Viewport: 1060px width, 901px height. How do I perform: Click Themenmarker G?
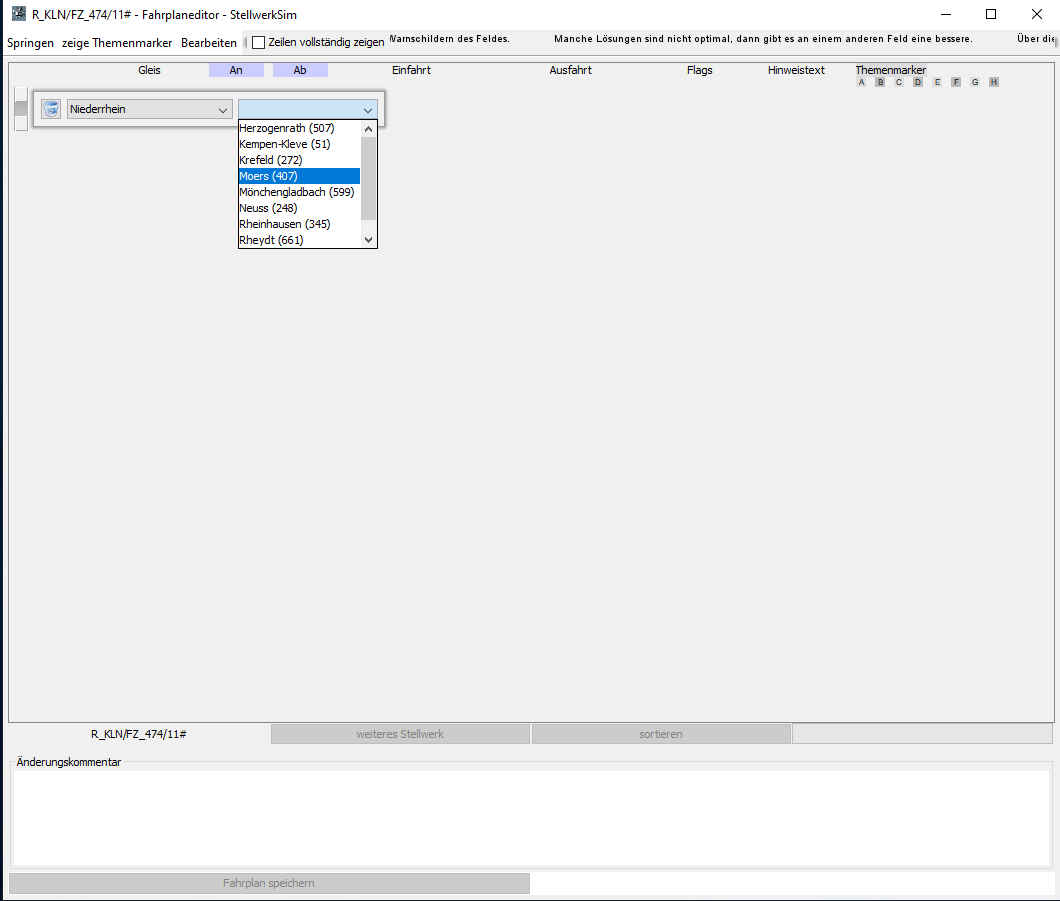[975, 82]
